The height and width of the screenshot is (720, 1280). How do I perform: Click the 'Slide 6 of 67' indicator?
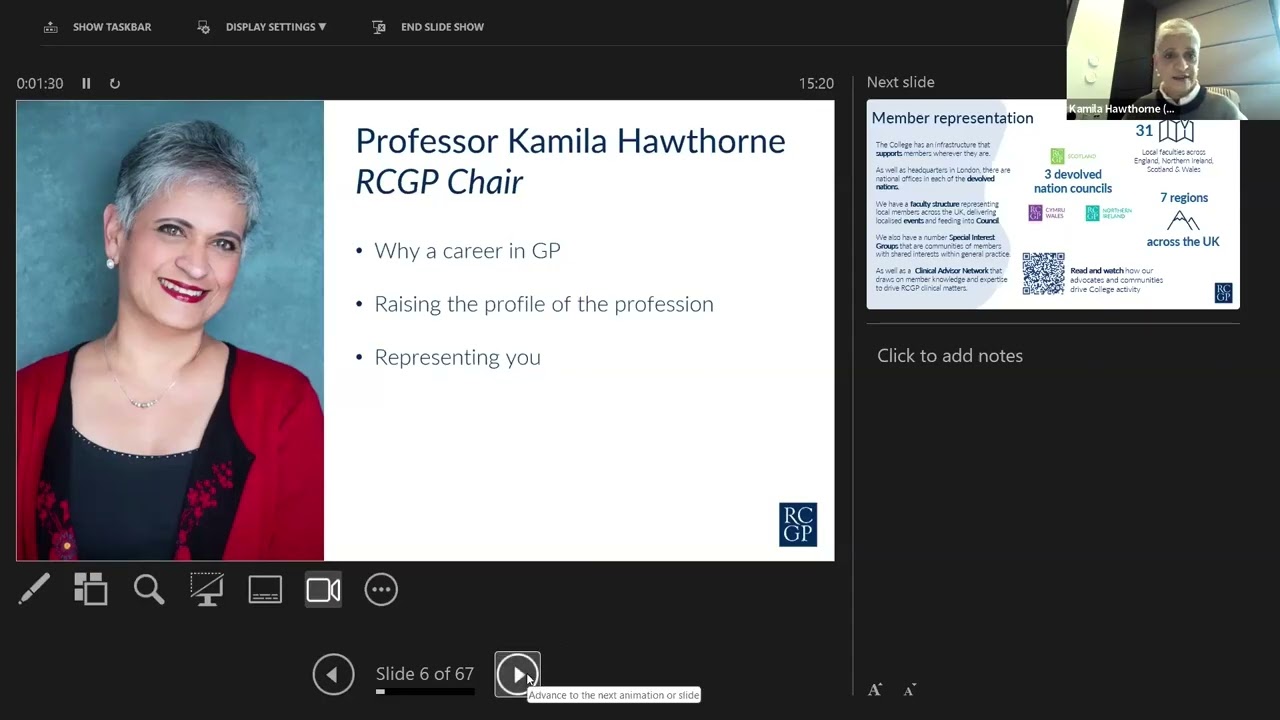pyautogui.click(x=425, y=674)
